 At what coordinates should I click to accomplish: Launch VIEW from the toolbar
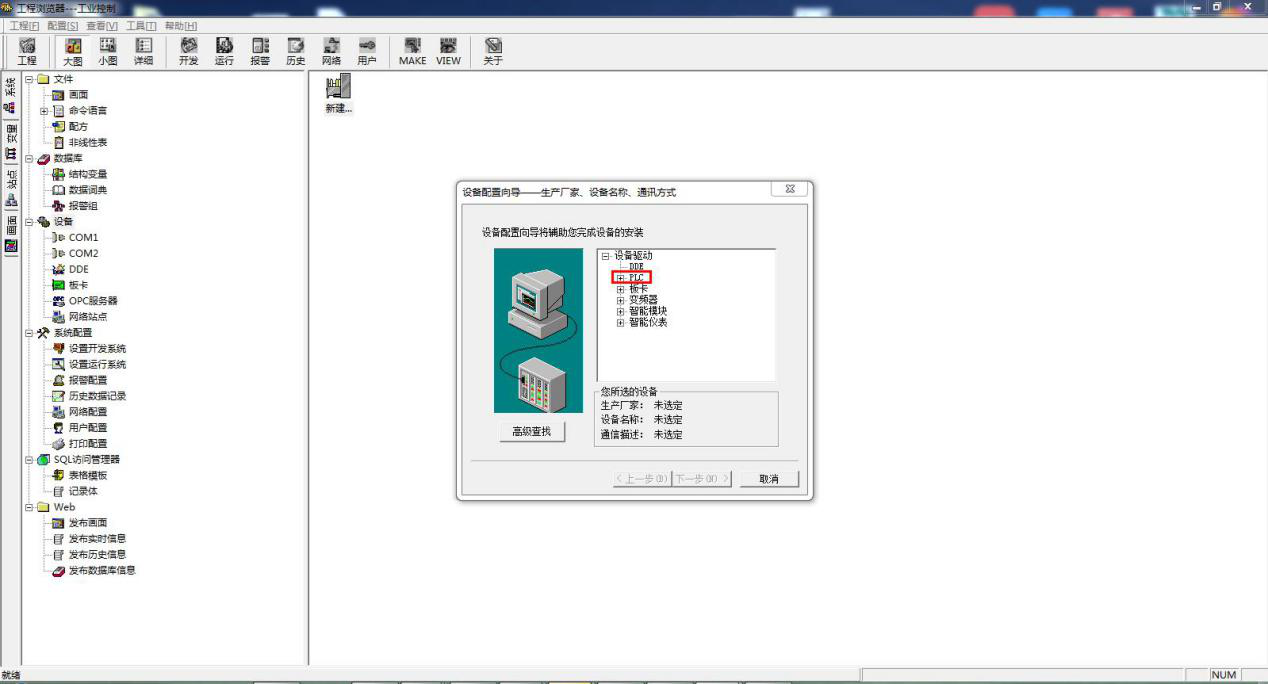(448, 51)
